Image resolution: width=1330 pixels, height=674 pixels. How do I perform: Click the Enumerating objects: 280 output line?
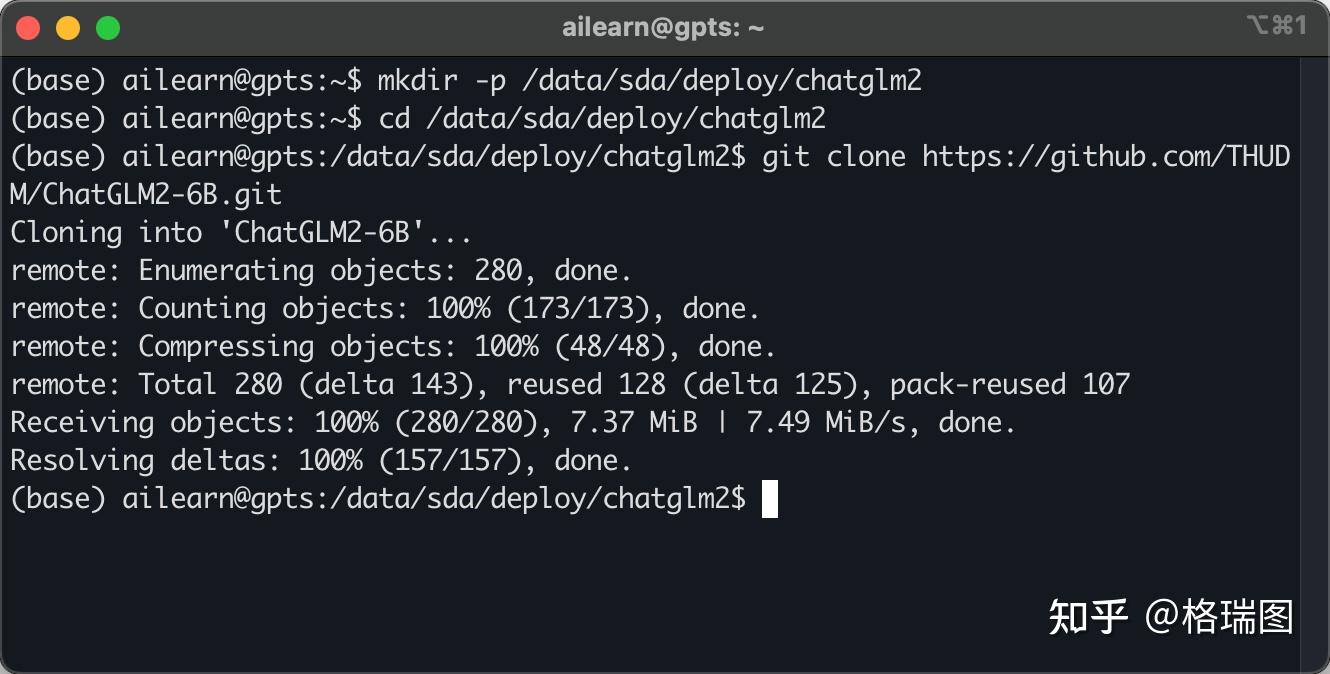321,271
